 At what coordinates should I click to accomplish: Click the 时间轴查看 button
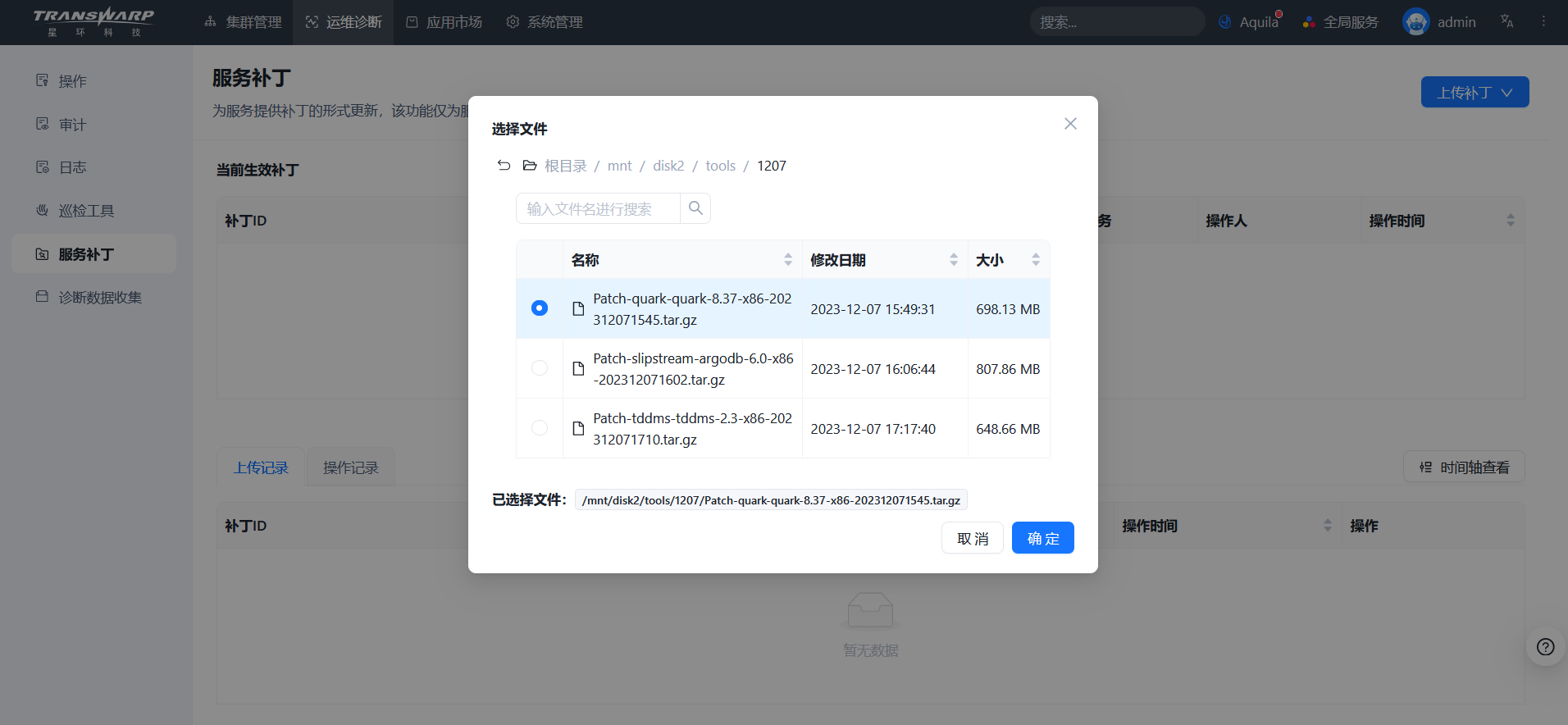click(1464, 467)
